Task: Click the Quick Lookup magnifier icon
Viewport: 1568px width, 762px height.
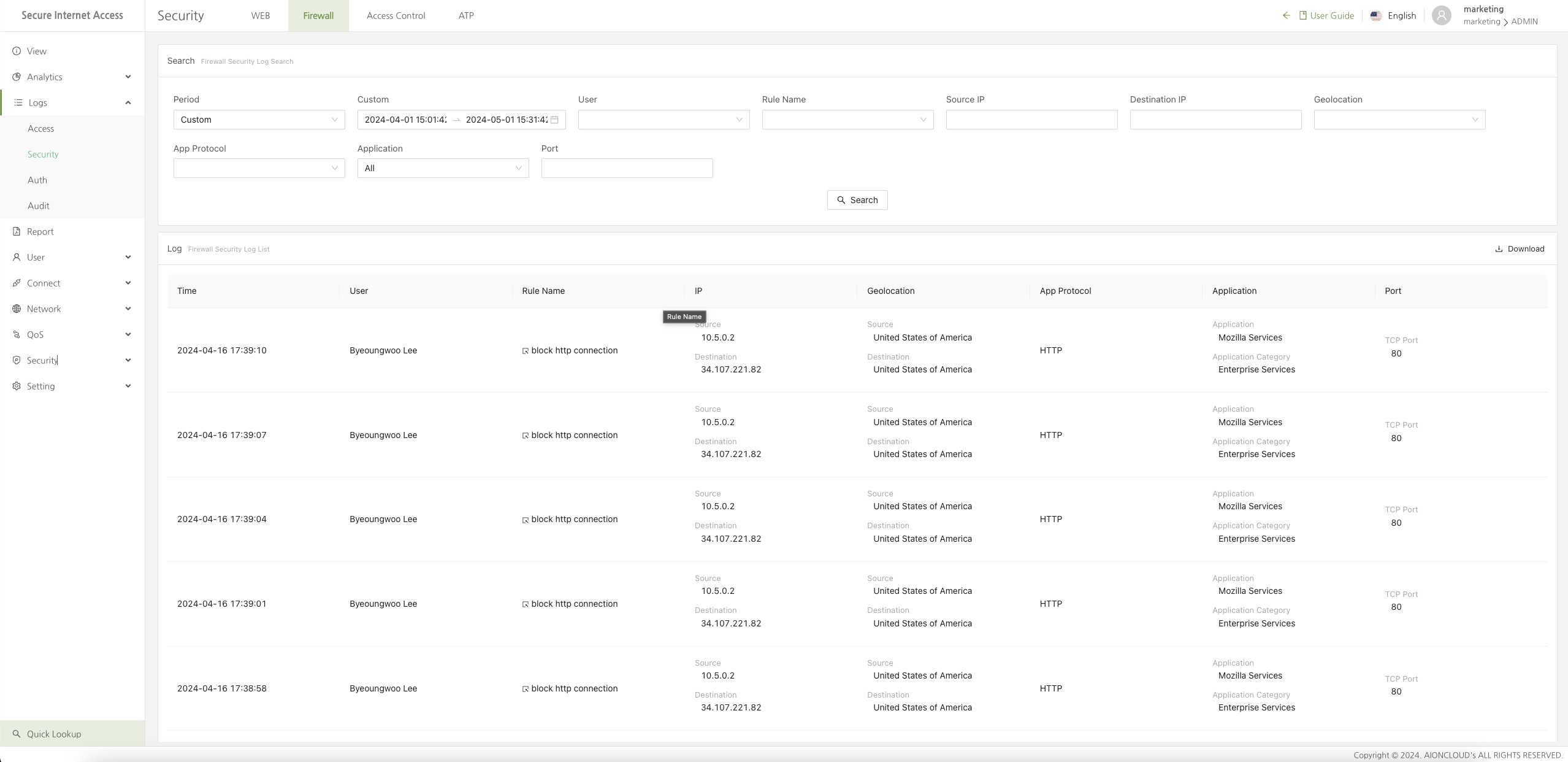Action: click(x=17, y=734)
